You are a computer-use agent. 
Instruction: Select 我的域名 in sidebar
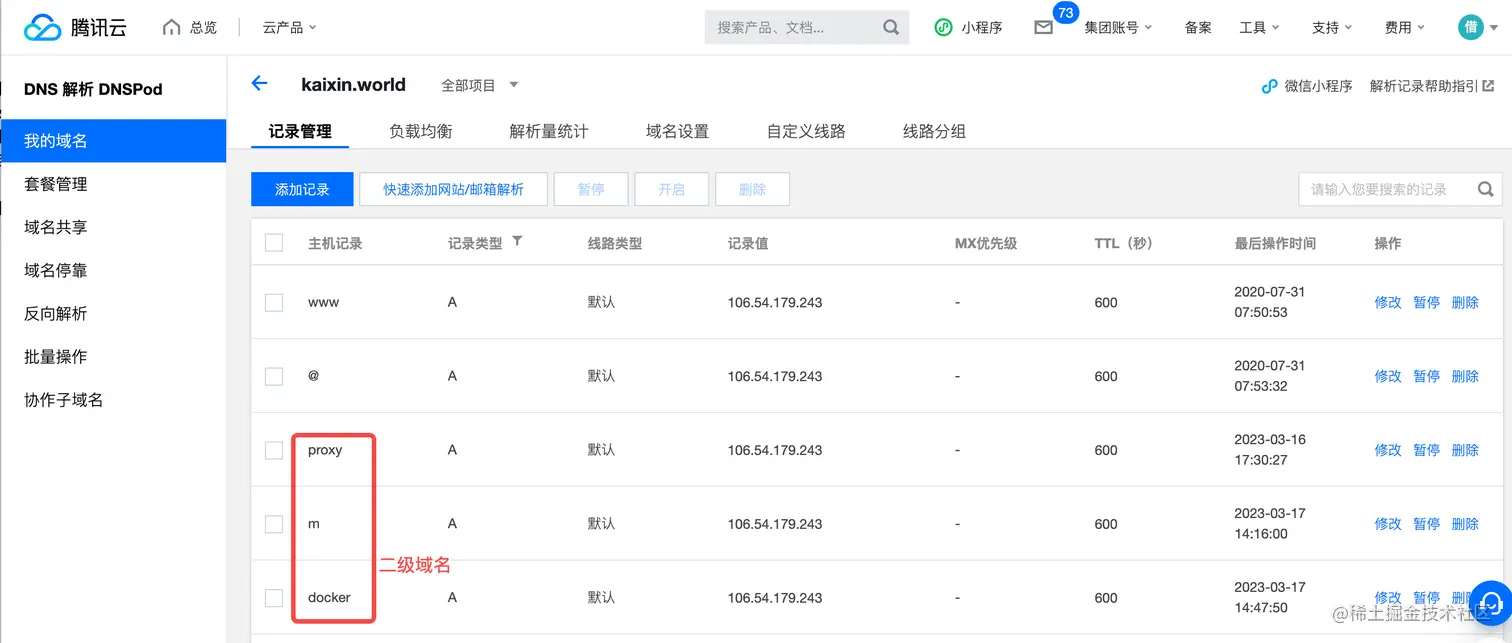pyautogui.click(x=113, y=141)
